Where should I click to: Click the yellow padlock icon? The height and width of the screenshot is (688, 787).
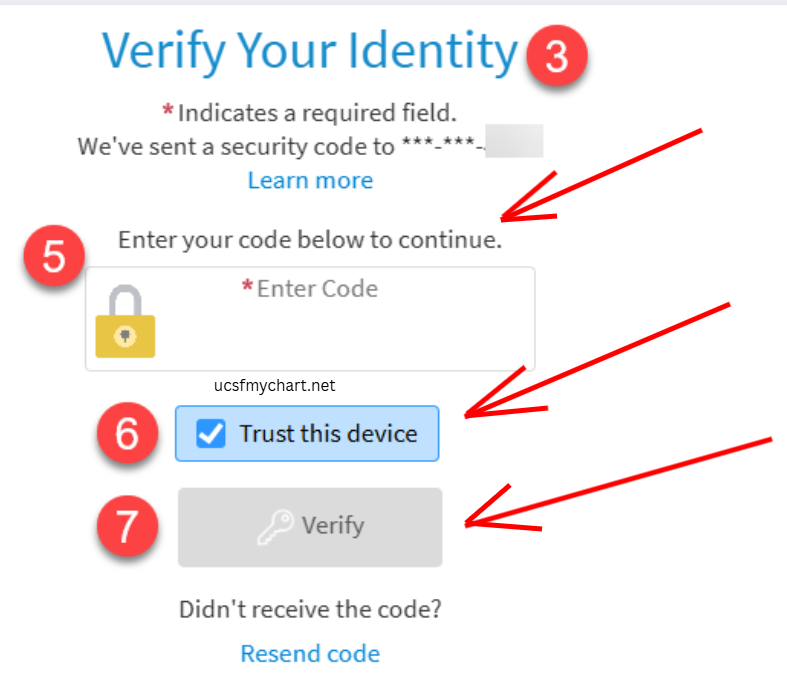click(125, 321)
